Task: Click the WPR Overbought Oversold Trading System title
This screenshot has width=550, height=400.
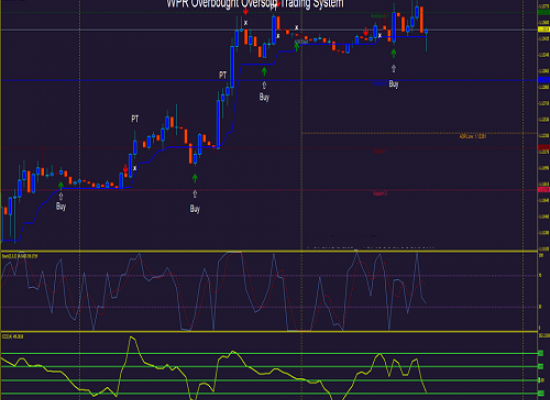Action: 255,4
